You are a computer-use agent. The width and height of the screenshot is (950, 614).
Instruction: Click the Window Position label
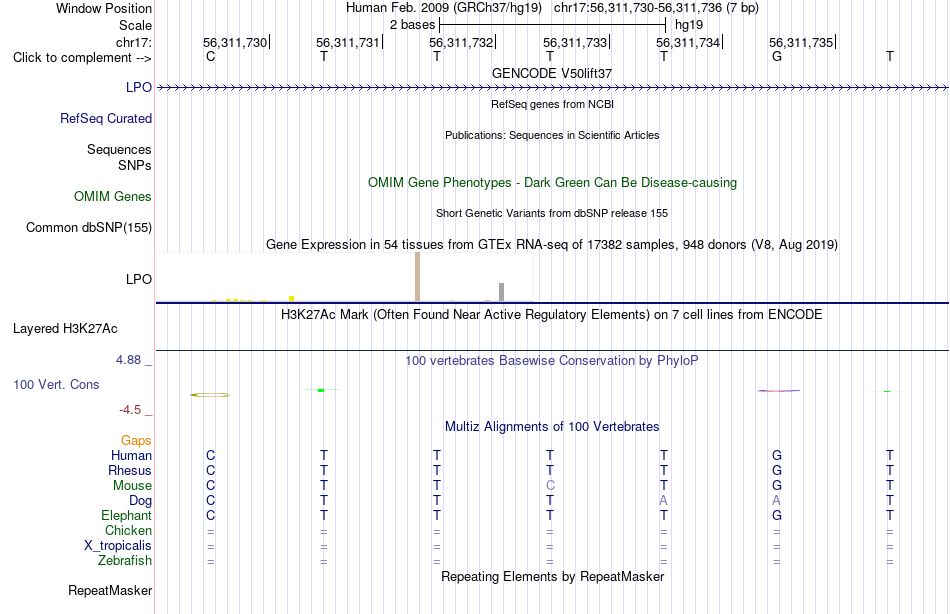point(104,8)
